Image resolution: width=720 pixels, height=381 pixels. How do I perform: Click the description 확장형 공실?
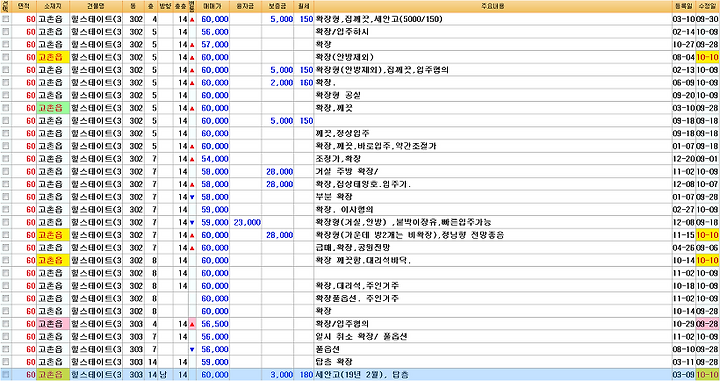pos(338,95)
